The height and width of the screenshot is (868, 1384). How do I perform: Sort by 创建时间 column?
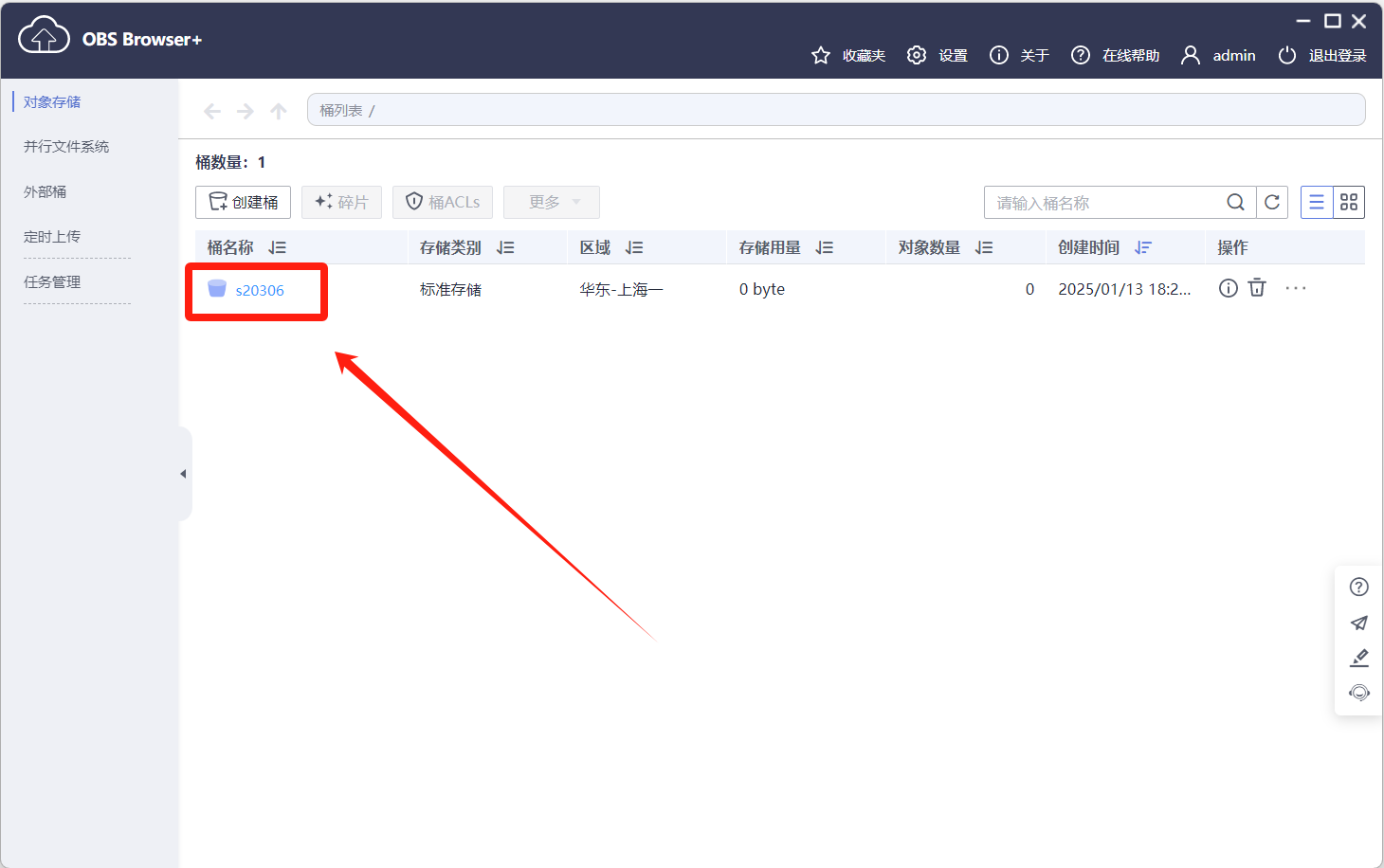tap(1142, 247)
